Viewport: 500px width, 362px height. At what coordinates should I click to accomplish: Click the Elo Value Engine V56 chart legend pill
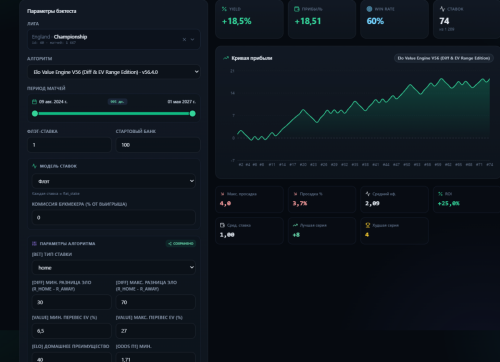(x=444, y=58)
